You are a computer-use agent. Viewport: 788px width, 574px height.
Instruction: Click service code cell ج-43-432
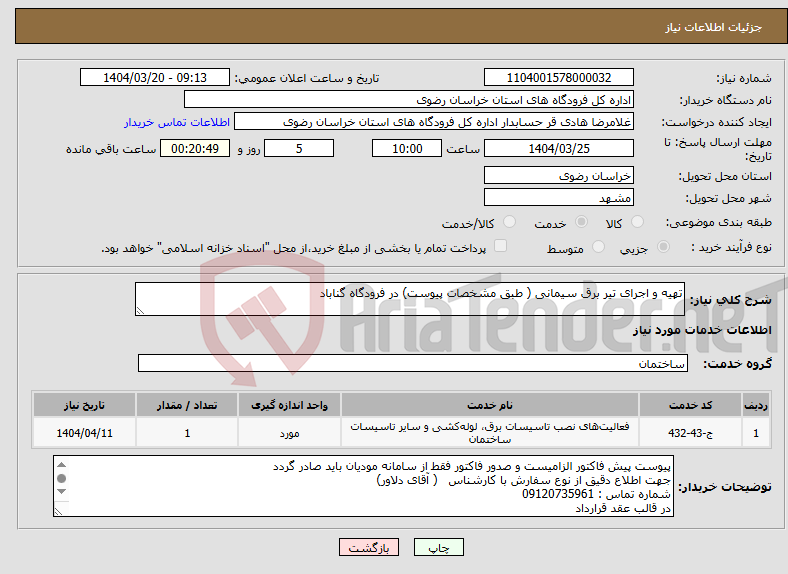pyautogui.click(x=690, y=433)
